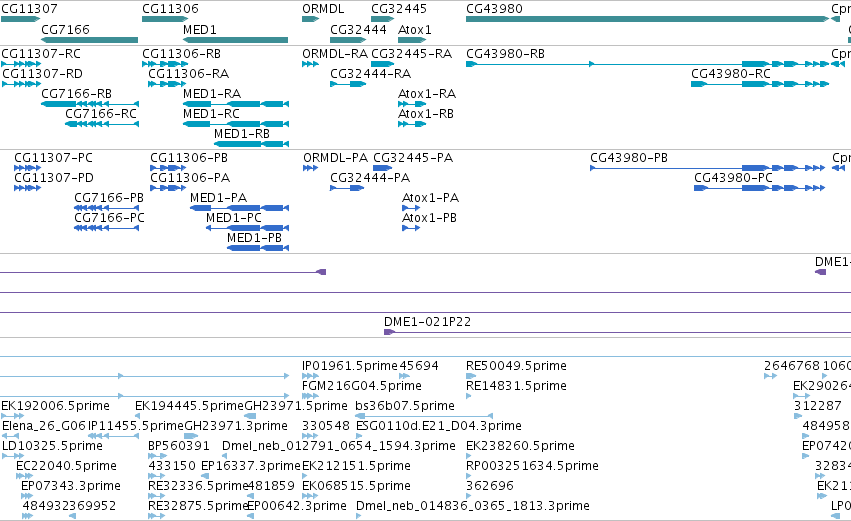Select the EK238260.5prime EST label
Image resolution: width=851 pixels, height=521 pixels.
[x=520, y=446]
